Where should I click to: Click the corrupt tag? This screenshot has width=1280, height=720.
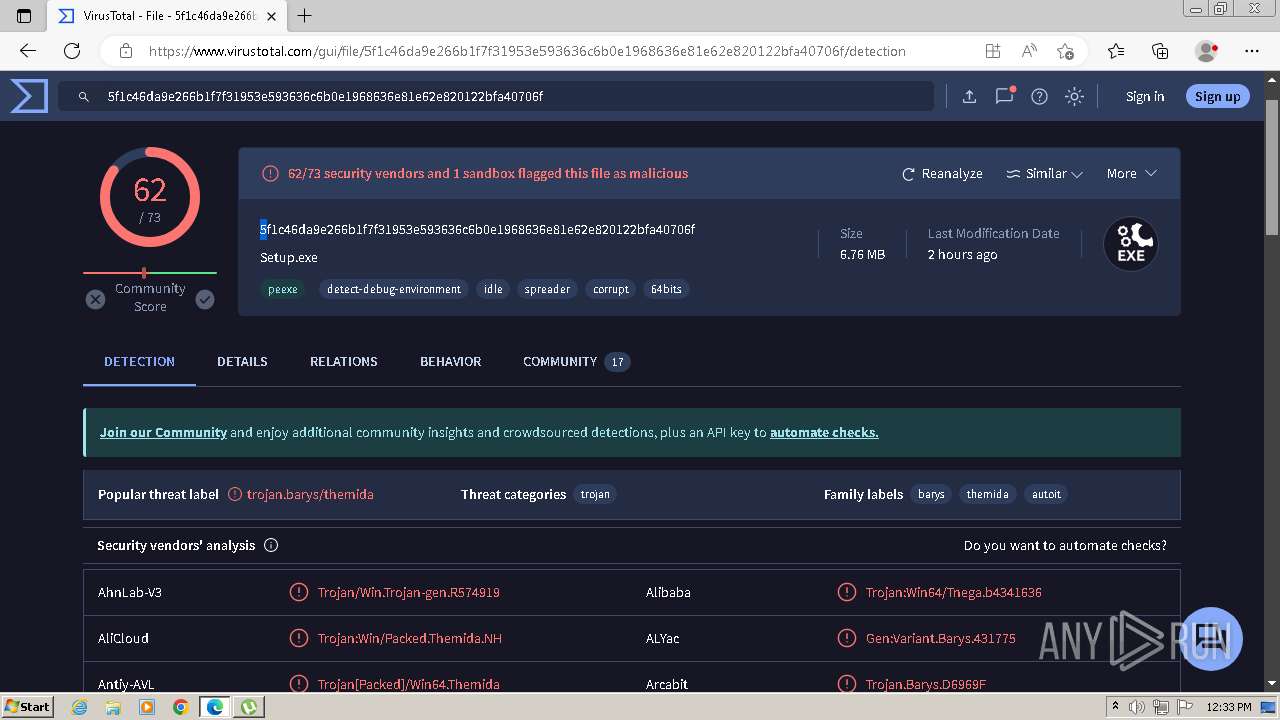pos(611,289)
